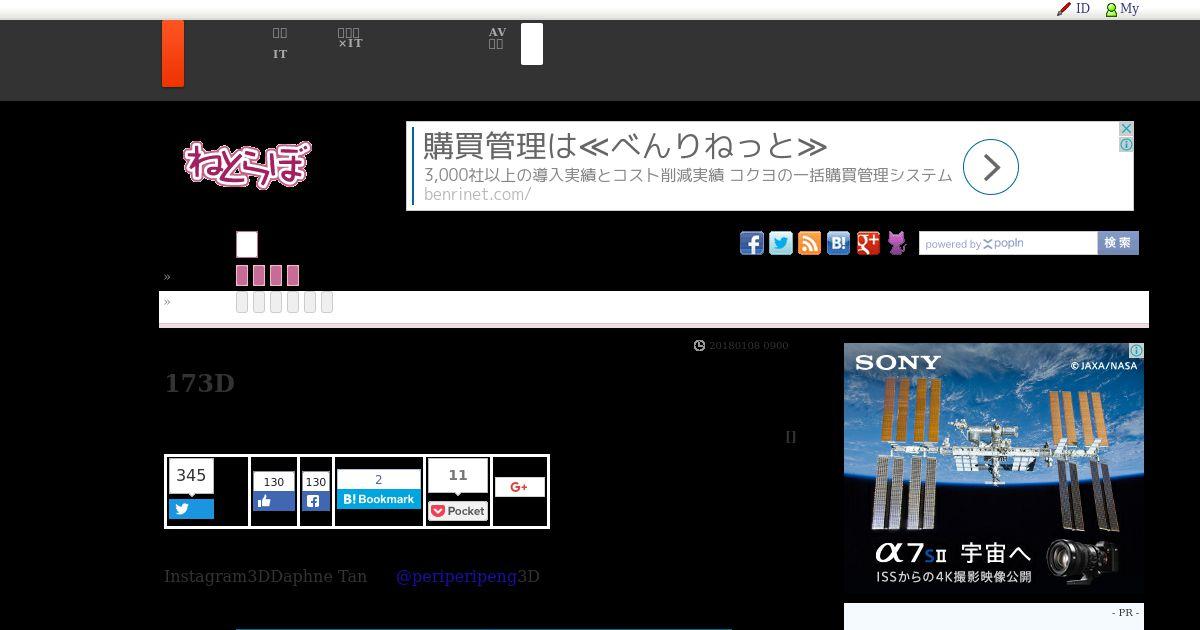This screenshot has width=1200, height=630.
Task: Click the pencil ID icon at top right
Action: point(1064,9)
